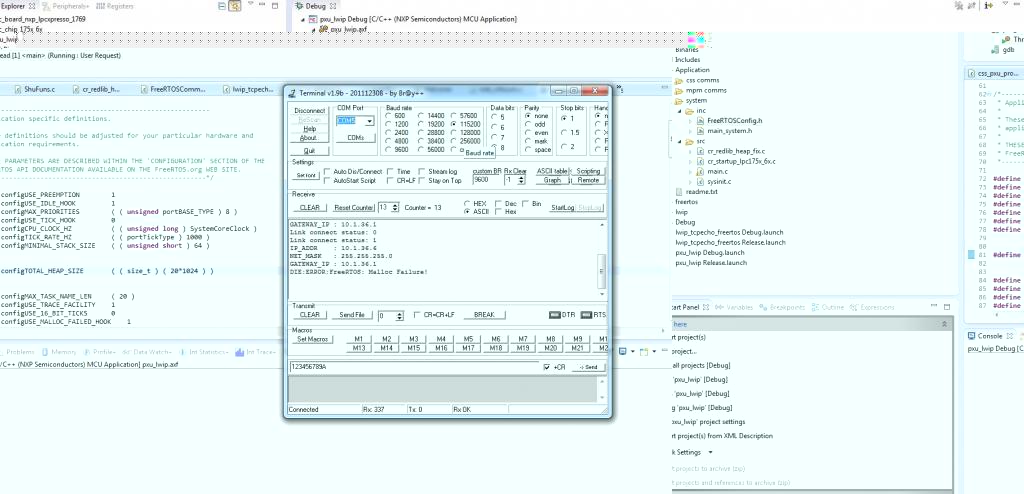Image resolution: width=1024 pixels, height=494 pixels.
Task: Open Set Macros
Action: coord(313,339)
